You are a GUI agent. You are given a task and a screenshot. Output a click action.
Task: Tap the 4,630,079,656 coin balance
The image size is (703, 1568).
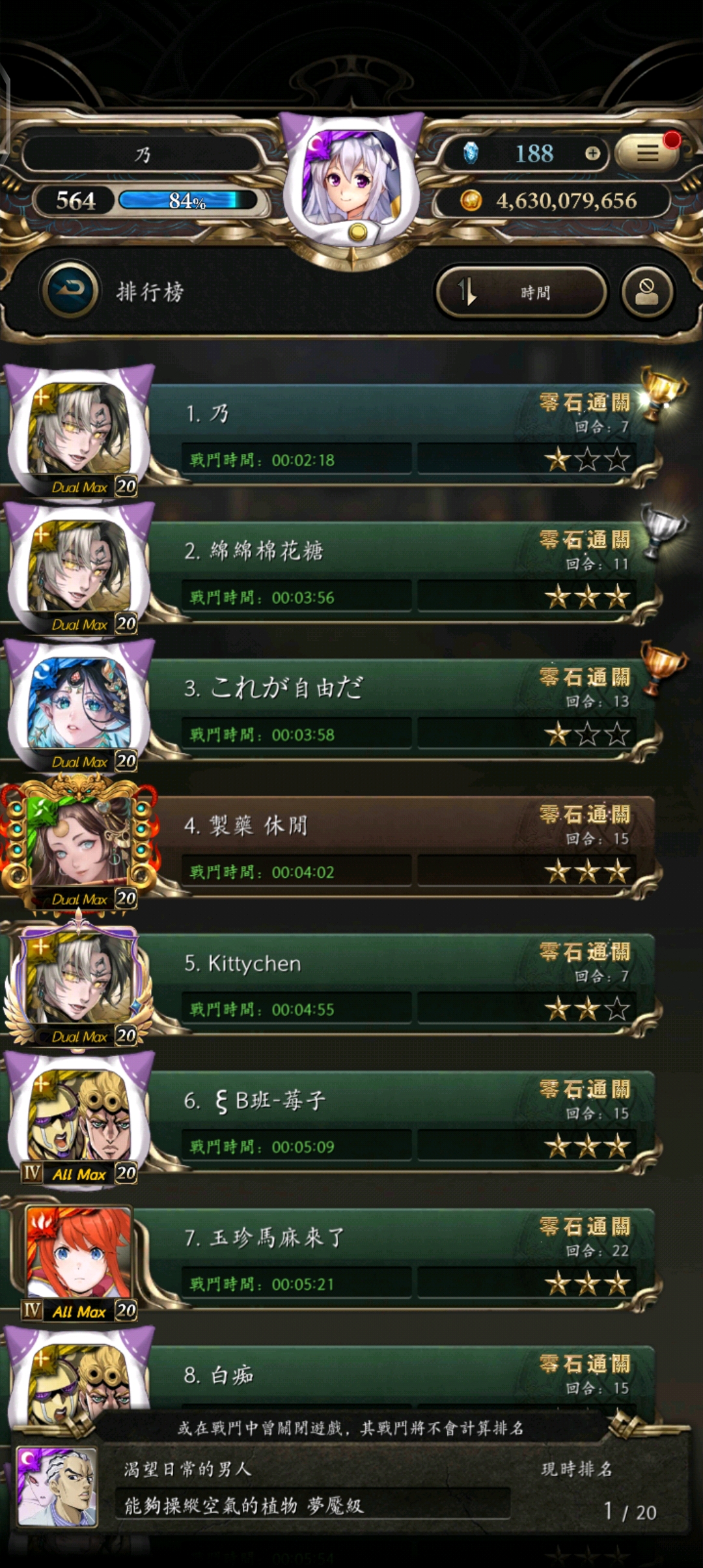click(566, 201)
